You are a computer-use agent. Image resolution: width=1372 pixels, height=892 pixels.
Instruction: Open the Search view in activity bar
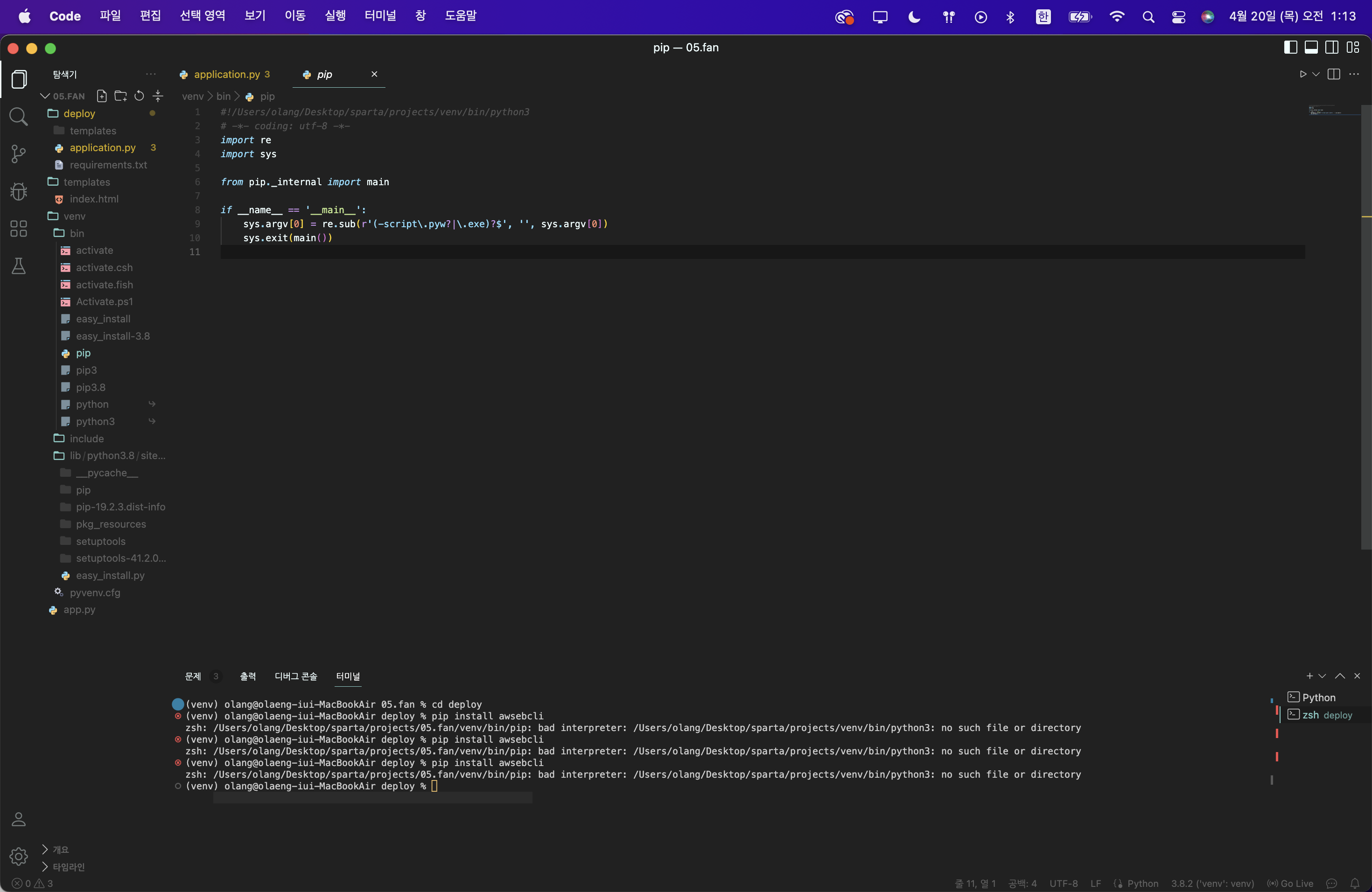click(19, 116)
